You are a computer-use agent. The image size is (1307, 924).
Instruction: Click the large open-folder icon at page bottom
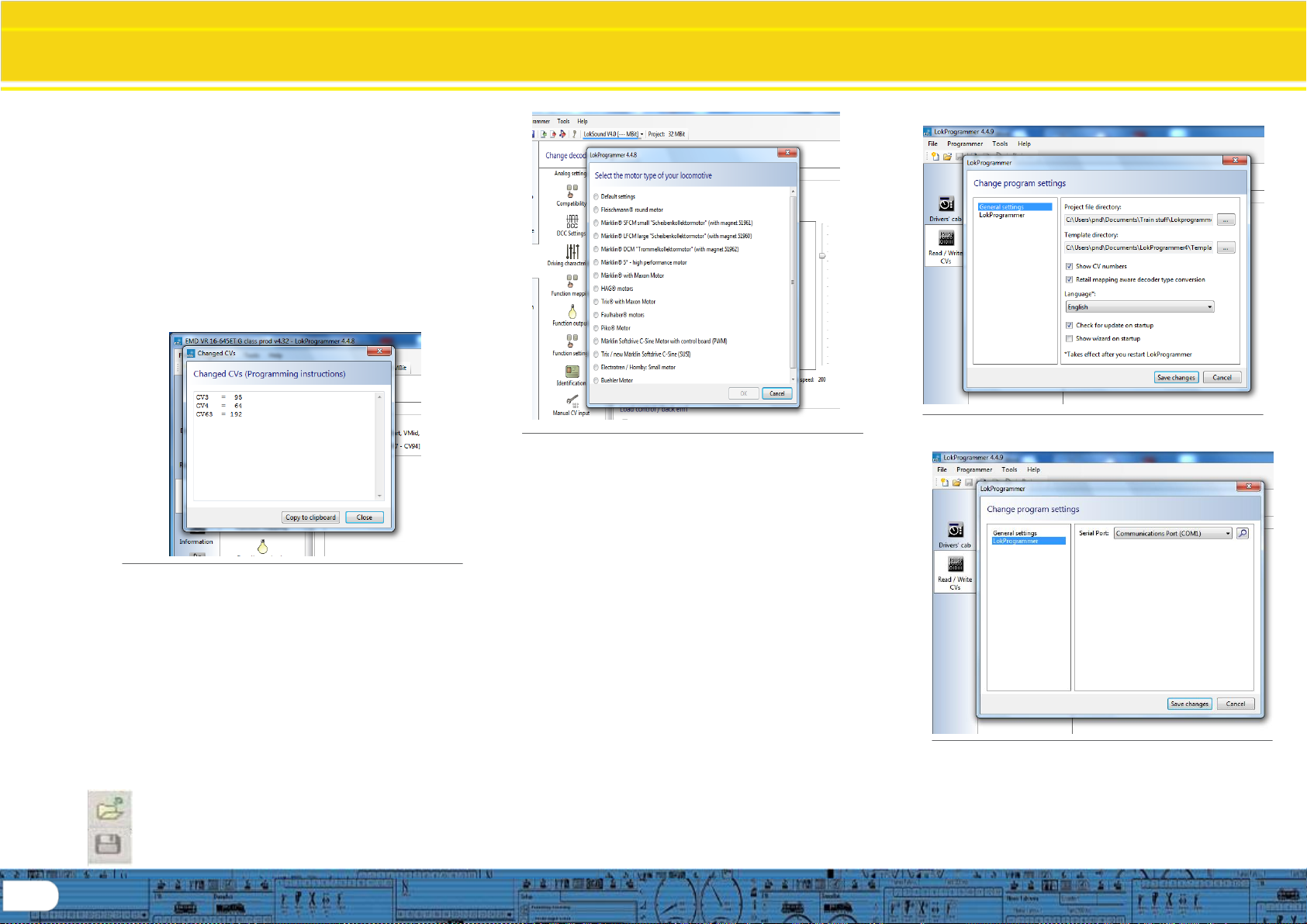coord(109,808)
